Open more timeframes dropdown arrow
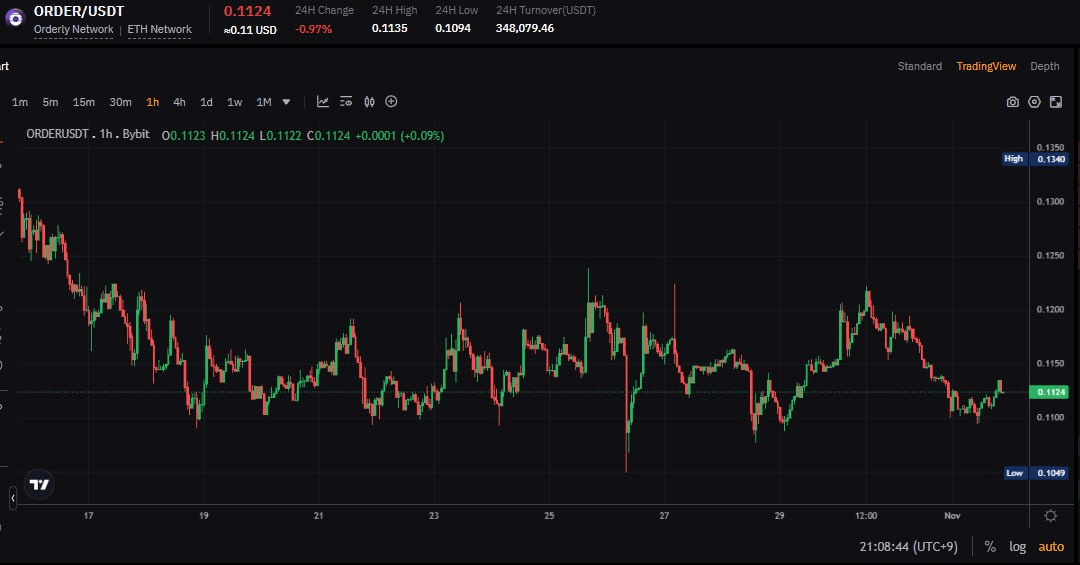Screen dimensions: 1080x565 coord(287,102)
